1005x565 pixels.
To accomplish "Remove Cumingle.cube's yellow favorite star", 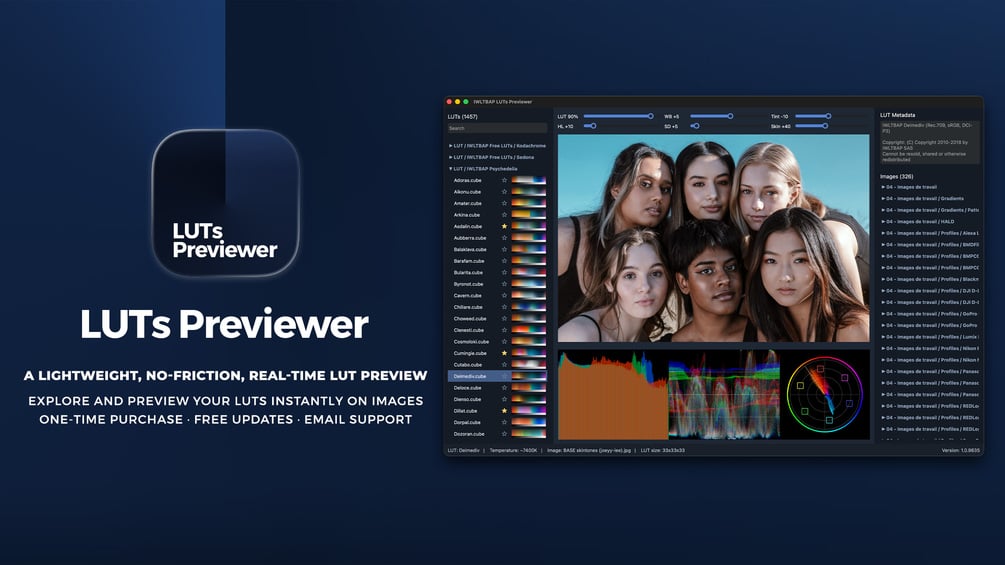I will click(504, 354).
